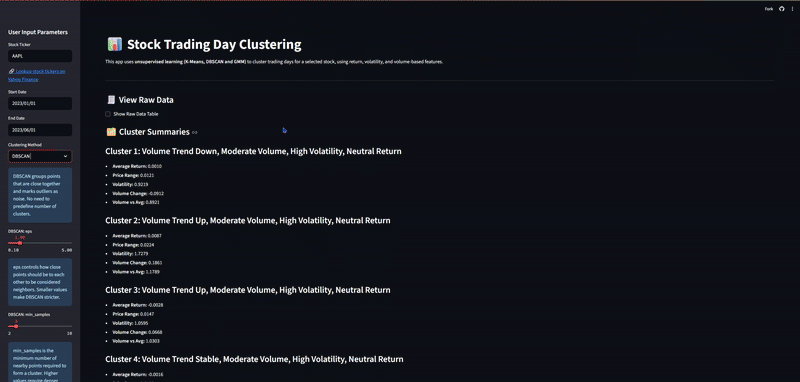Click the eps explanation info box
Image resolution: width=800 pixels, height=382 pixels.
coord(40,282)
